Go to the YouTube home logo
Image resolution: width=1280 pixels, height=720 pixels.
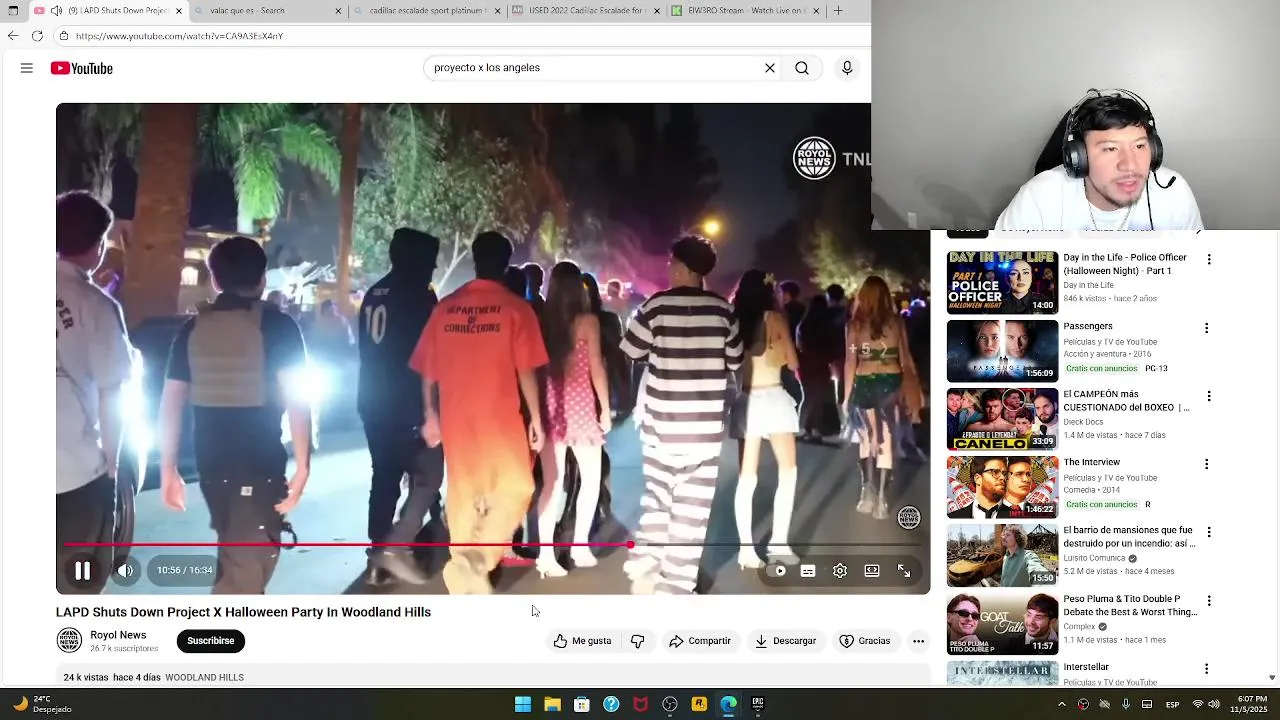[82, 68]
